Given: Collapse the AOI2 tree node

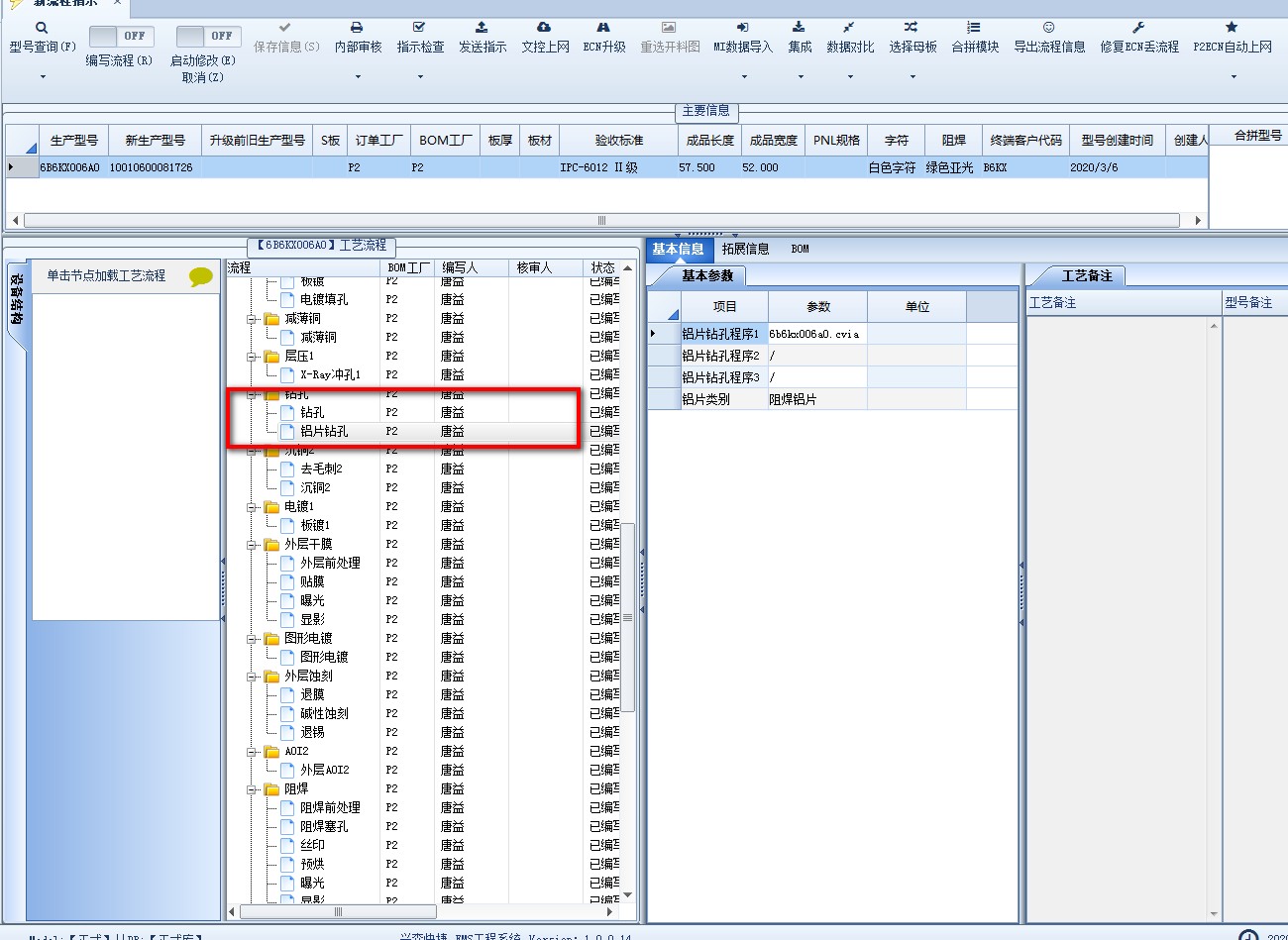Looking at the screenshot, I should tap(253, 752).
